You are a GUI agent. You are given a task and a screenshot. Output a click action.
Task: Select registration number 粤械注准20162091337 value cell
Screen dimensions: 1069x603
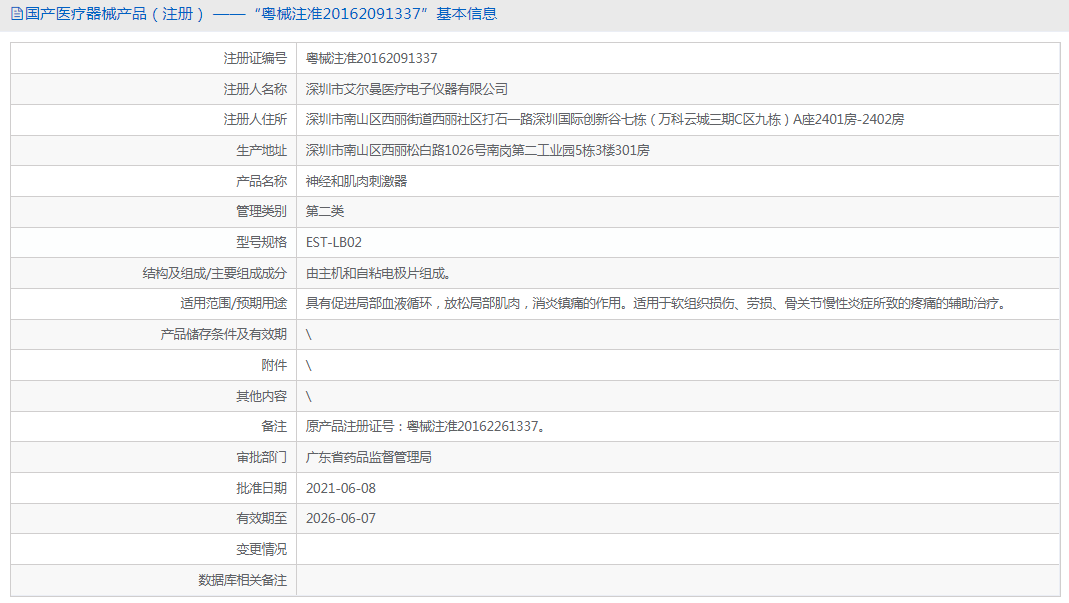678,59
